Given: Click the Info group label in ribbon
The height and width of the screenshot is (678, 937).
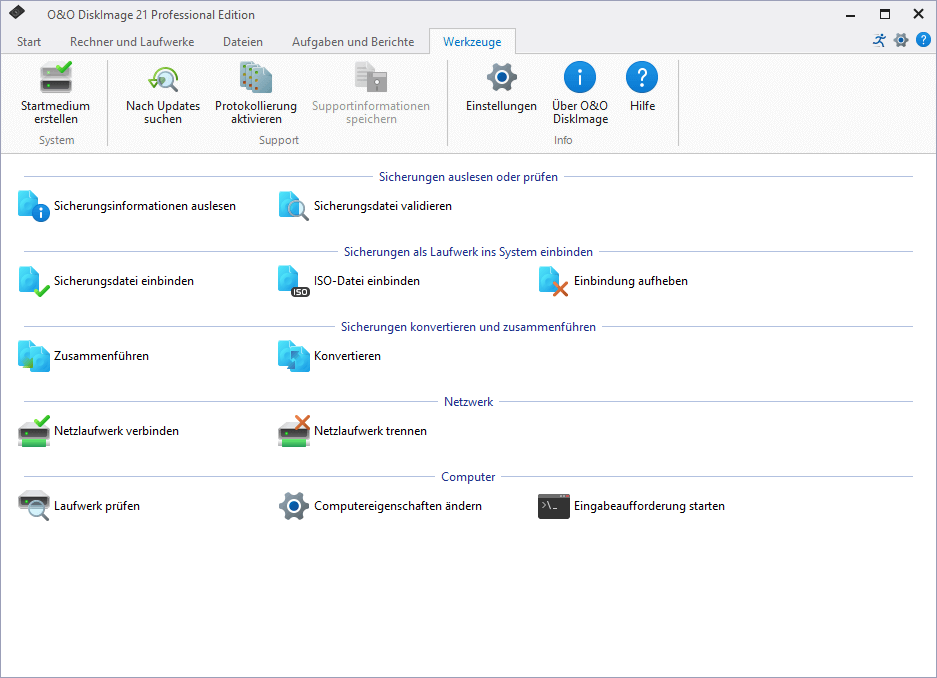Looking at the screenshot, I should click(563, 140).
